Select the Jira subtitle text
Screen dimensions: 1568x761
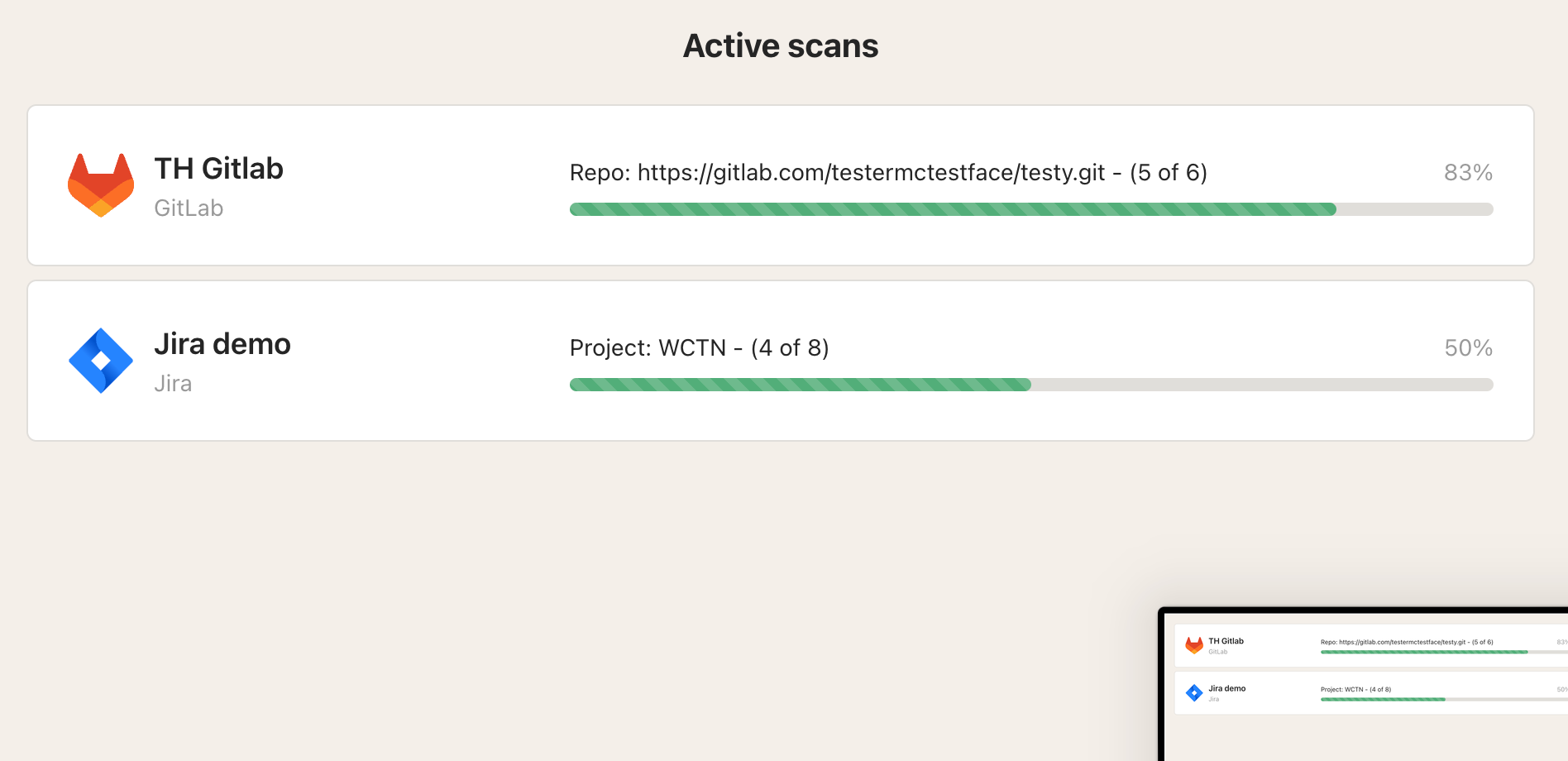coord(173,383)
